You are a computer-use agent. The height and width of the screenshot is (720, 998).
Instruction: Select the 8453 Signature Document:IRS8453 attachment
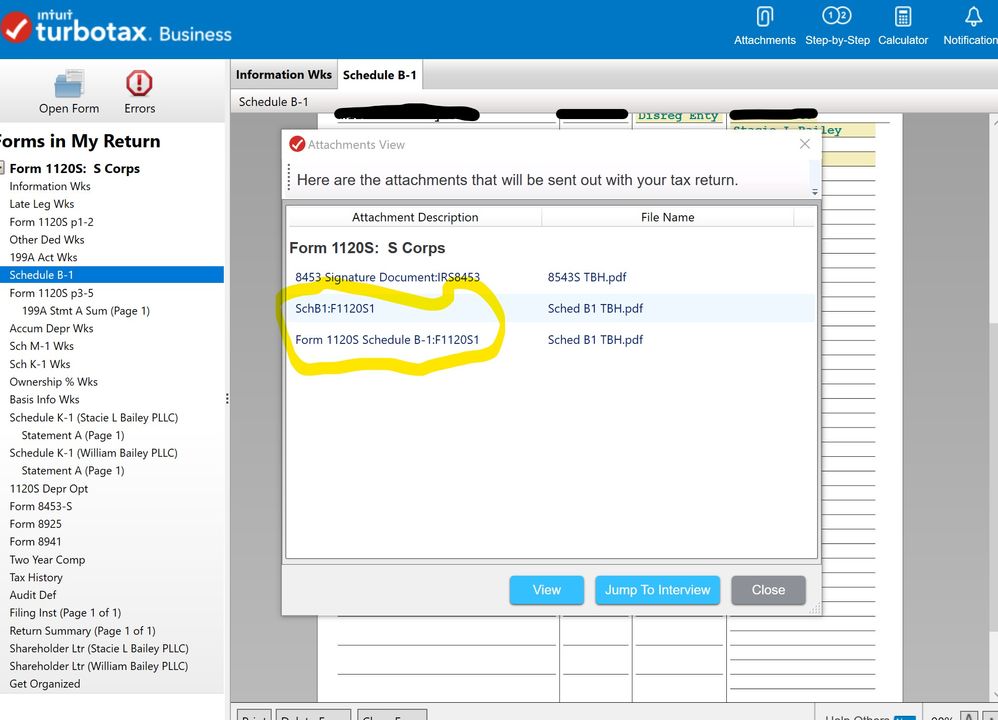point(388,277)
